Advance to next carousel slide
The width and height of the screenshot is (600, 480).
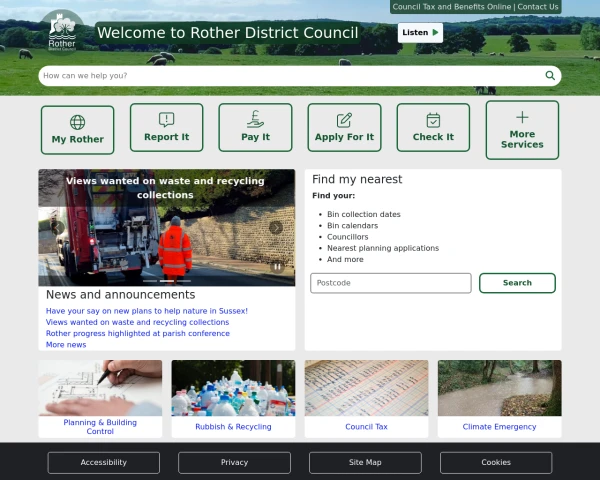pyautogui.click(x=276, y=228)
